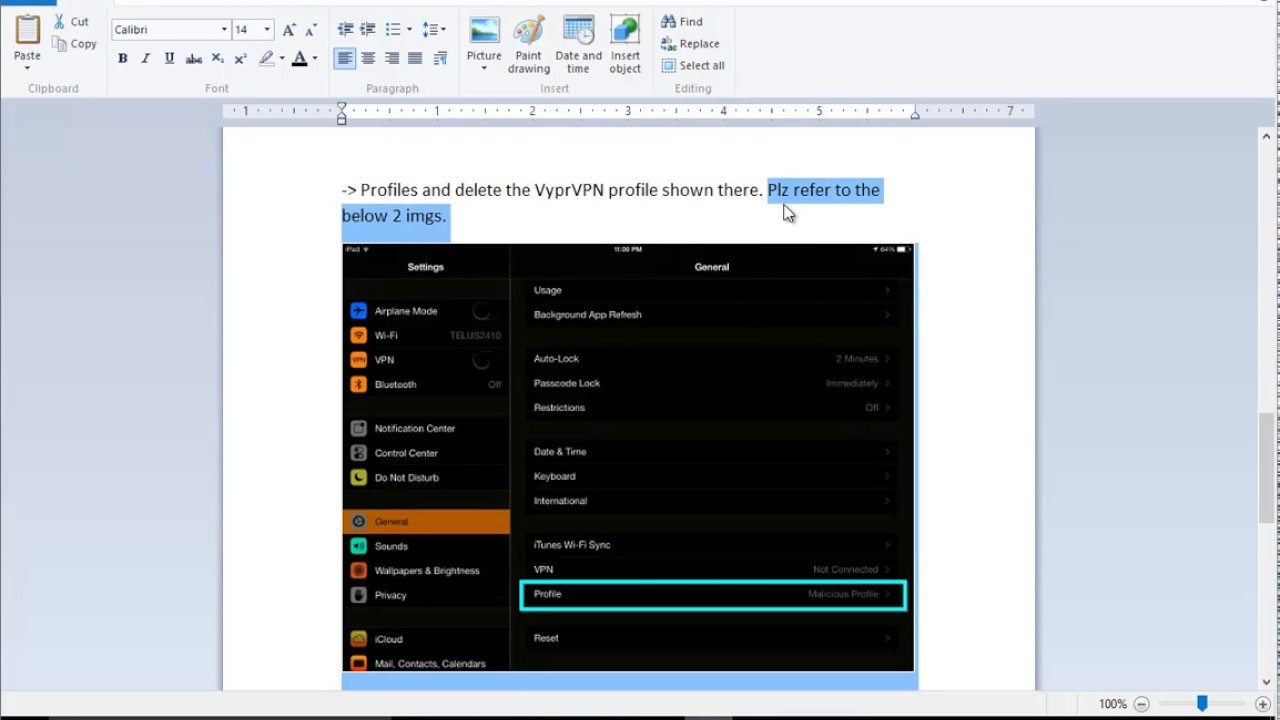The image size is (1280, 720).
Task: Toggle superscript formatting
Action: point(240,59)
